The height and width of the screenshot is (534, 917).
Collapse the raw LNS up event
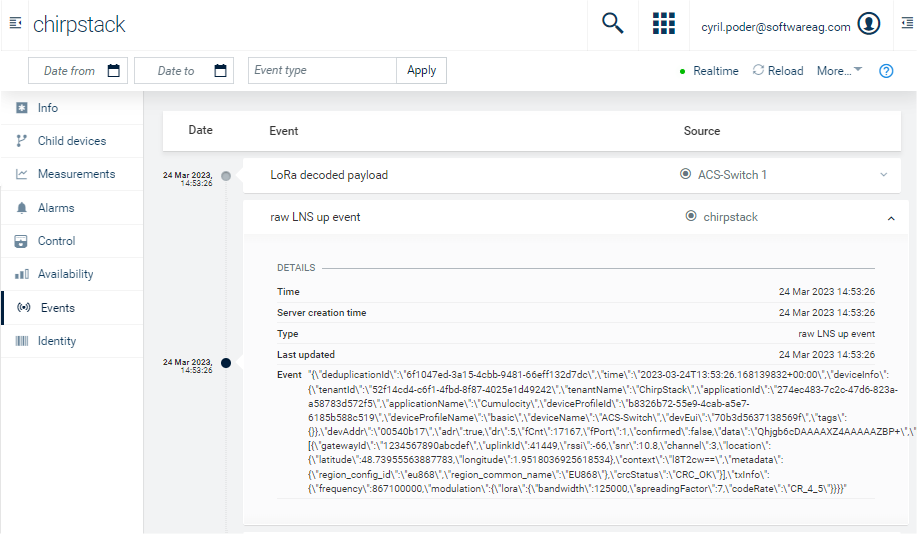[890, 217]
